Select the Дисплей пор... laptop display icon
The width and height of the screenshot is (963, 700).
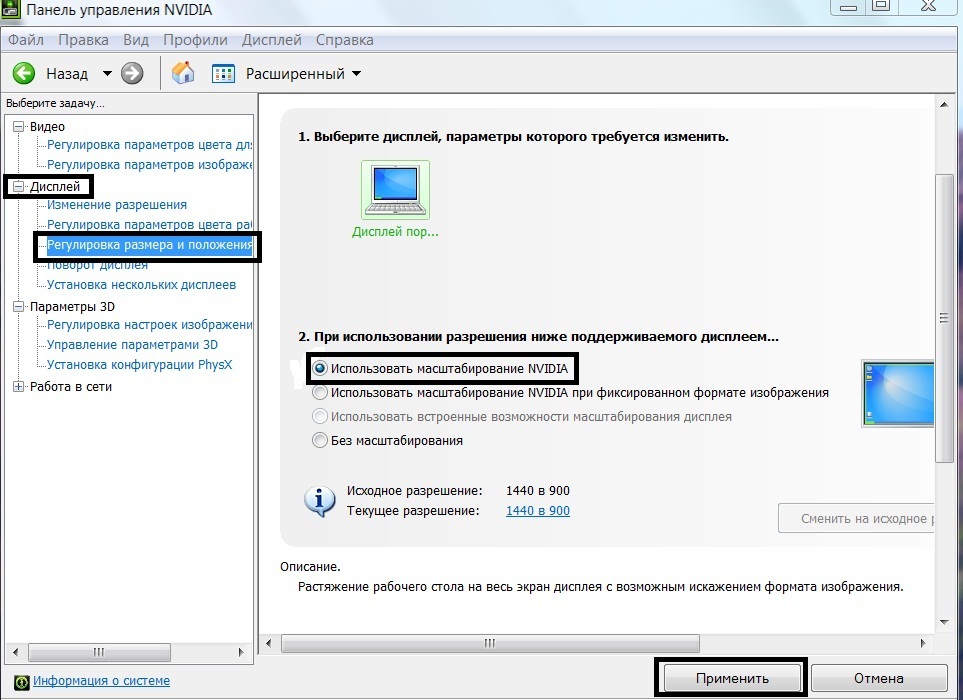click(x=395, y=190)
